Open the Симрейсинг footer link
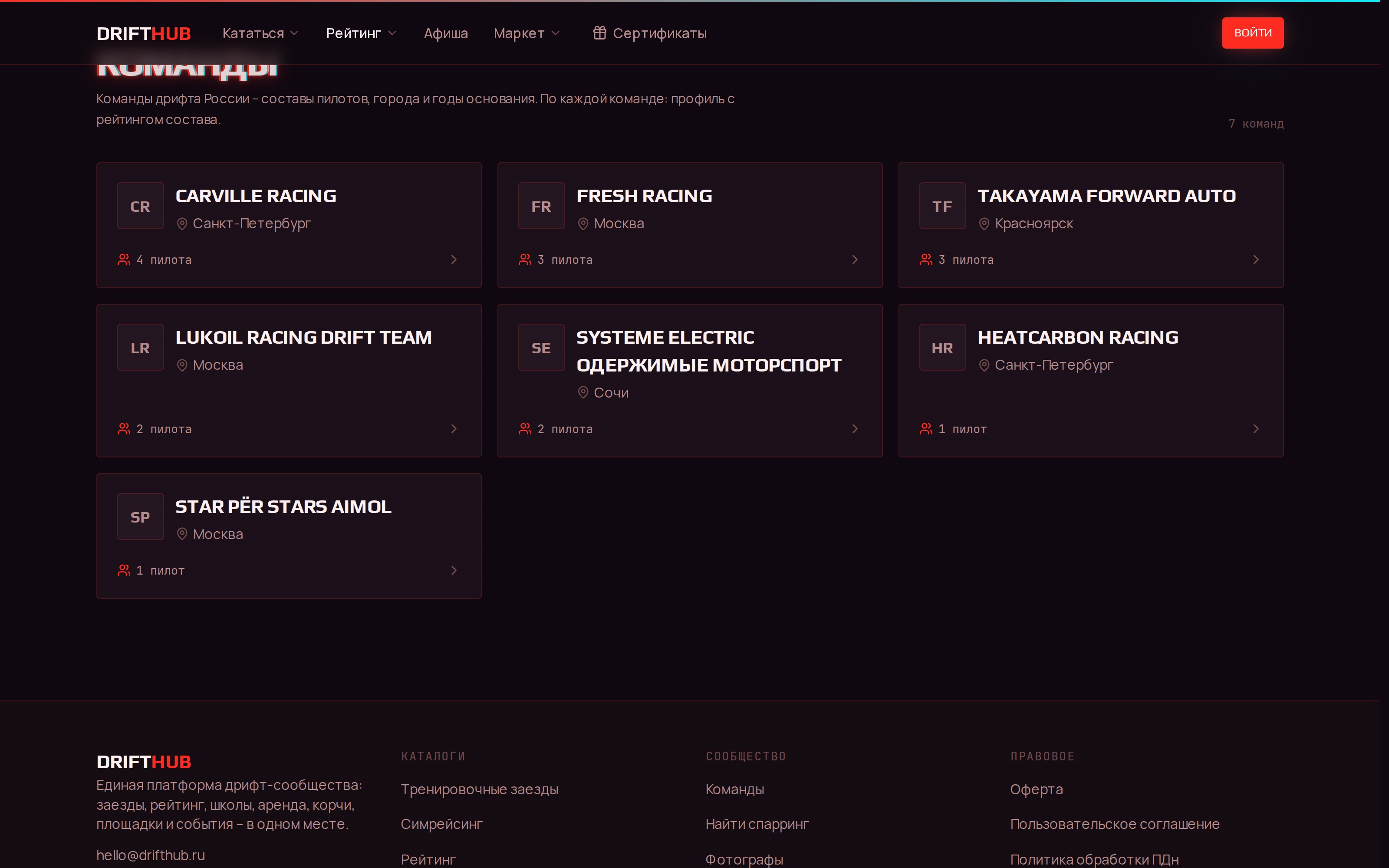The height and width of the screenshot is (868, 1389). (441, 824)
